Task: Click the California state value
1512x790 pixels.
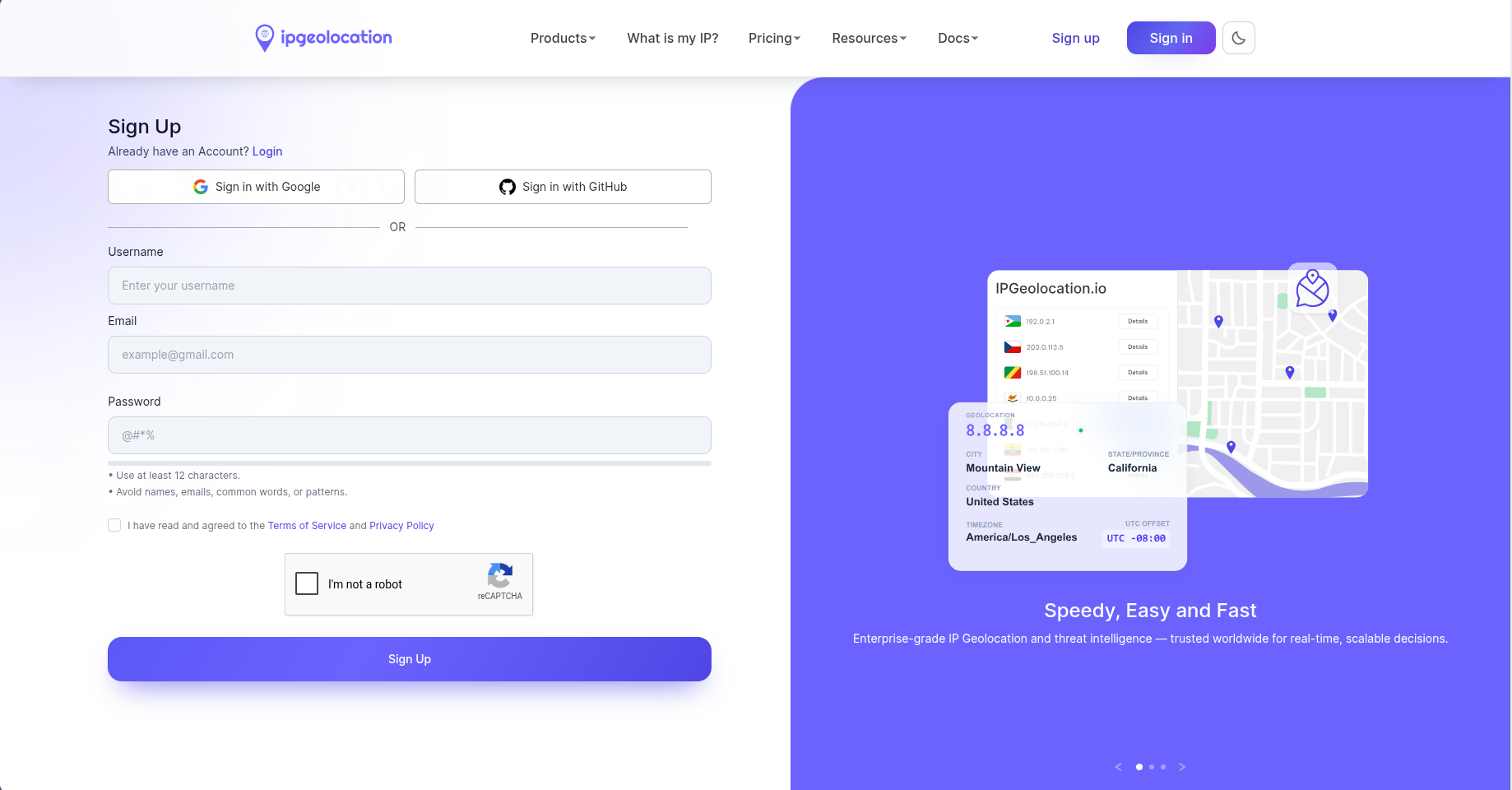Action: pyautogui.click(x=1132, y=468)
